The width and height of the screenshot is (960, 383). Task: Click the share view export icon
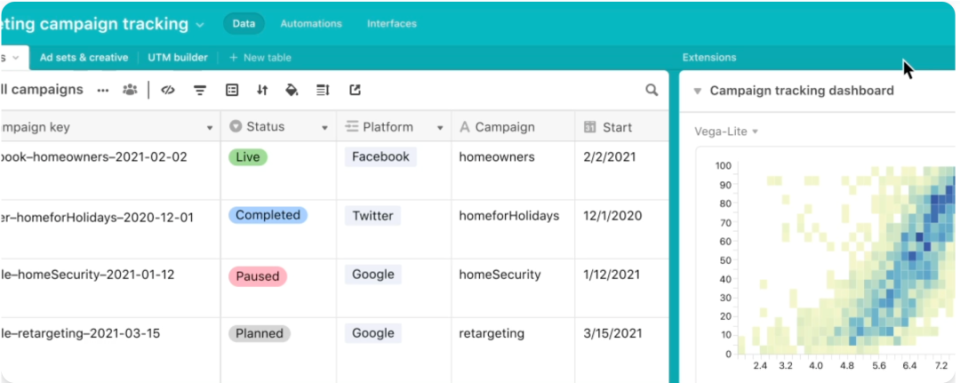point(355,90)
